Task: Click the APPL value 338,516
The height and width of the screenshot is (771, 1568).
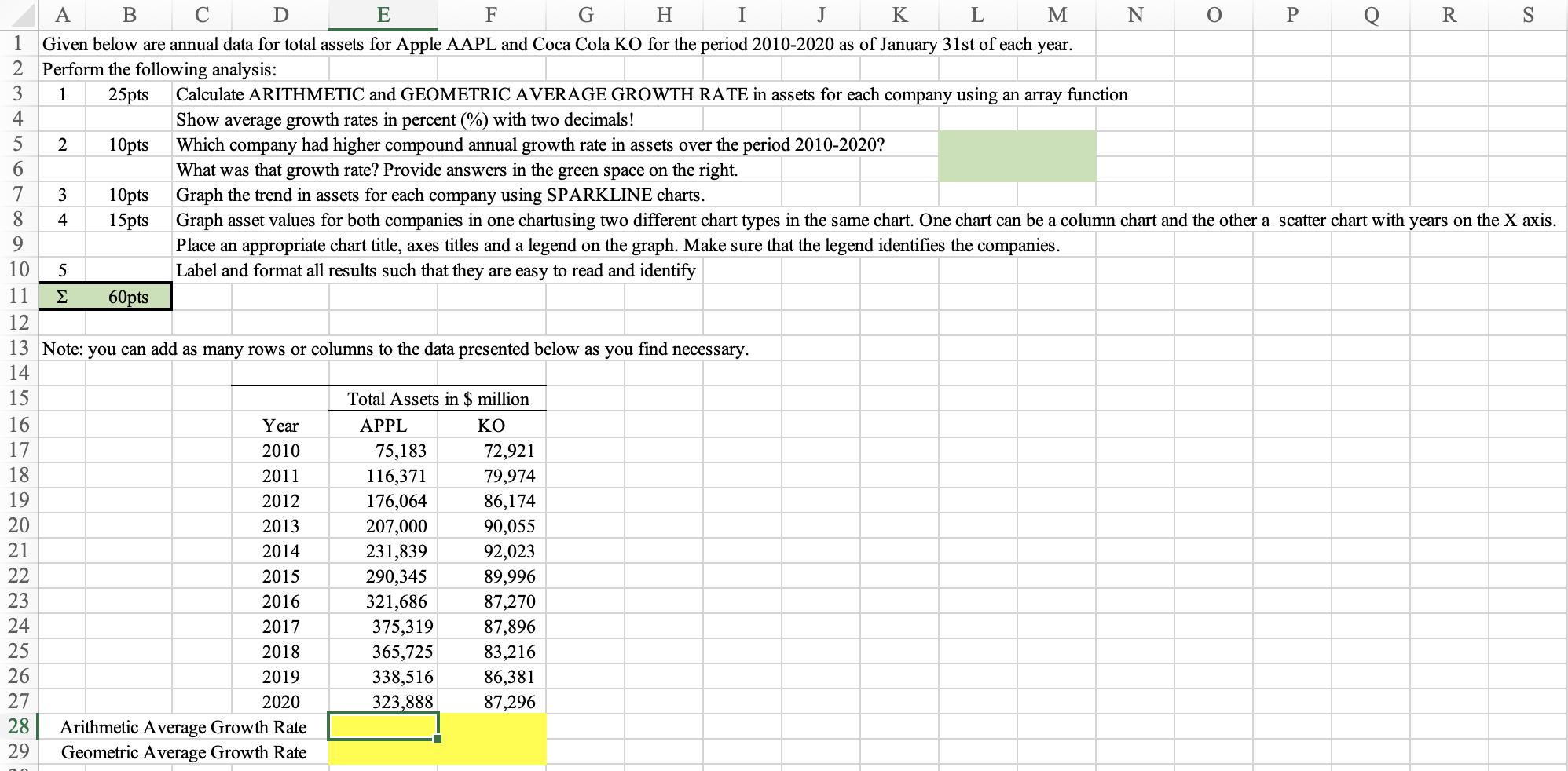Action: click(383, 676)
